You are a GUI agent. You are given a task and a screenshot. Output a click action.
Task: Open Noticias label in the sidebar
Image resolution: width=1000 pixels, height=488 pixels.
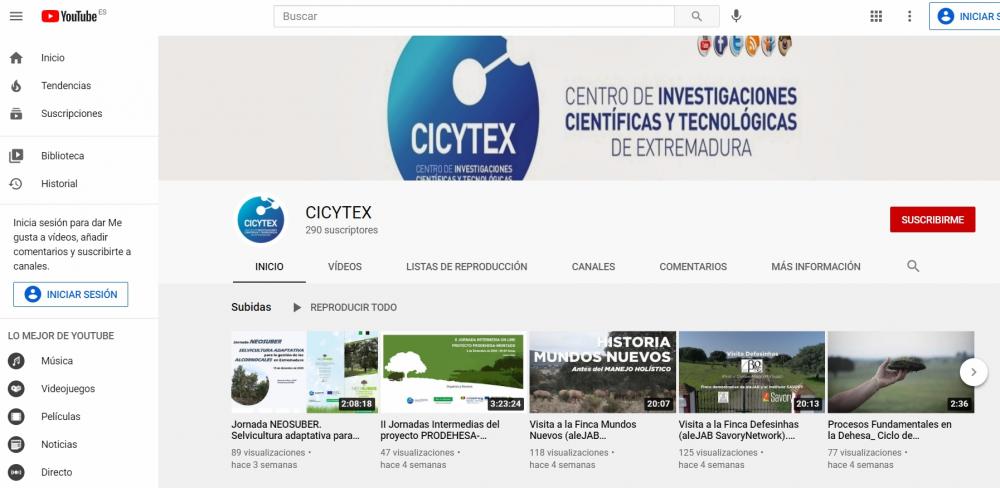click(x=59, y=445)
